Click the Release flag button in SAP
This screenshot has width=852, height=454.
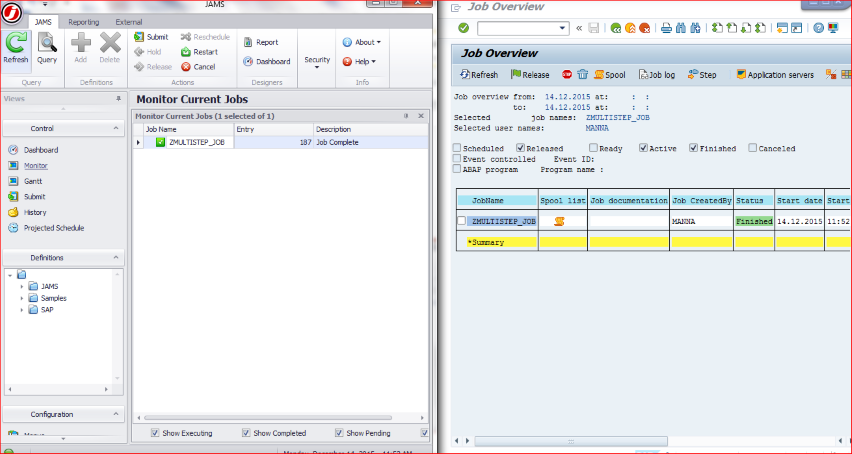pos(530,74)
